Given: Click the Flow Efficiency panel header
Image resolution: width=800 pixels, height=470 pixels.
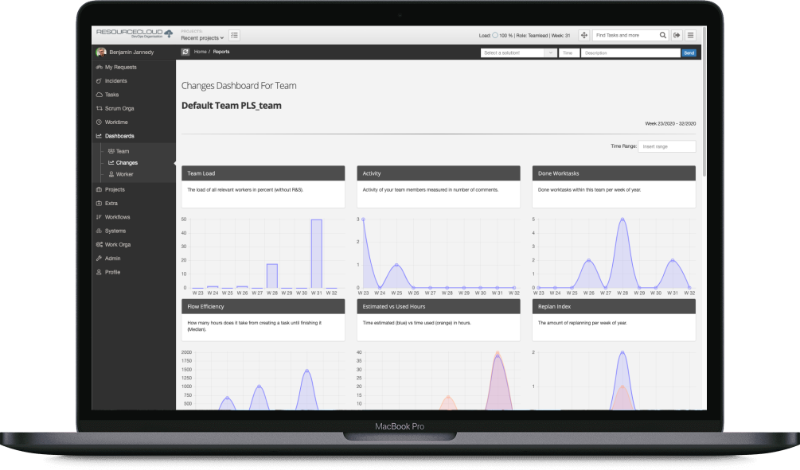Looking at the screenshot, I should tap(263, 307).
